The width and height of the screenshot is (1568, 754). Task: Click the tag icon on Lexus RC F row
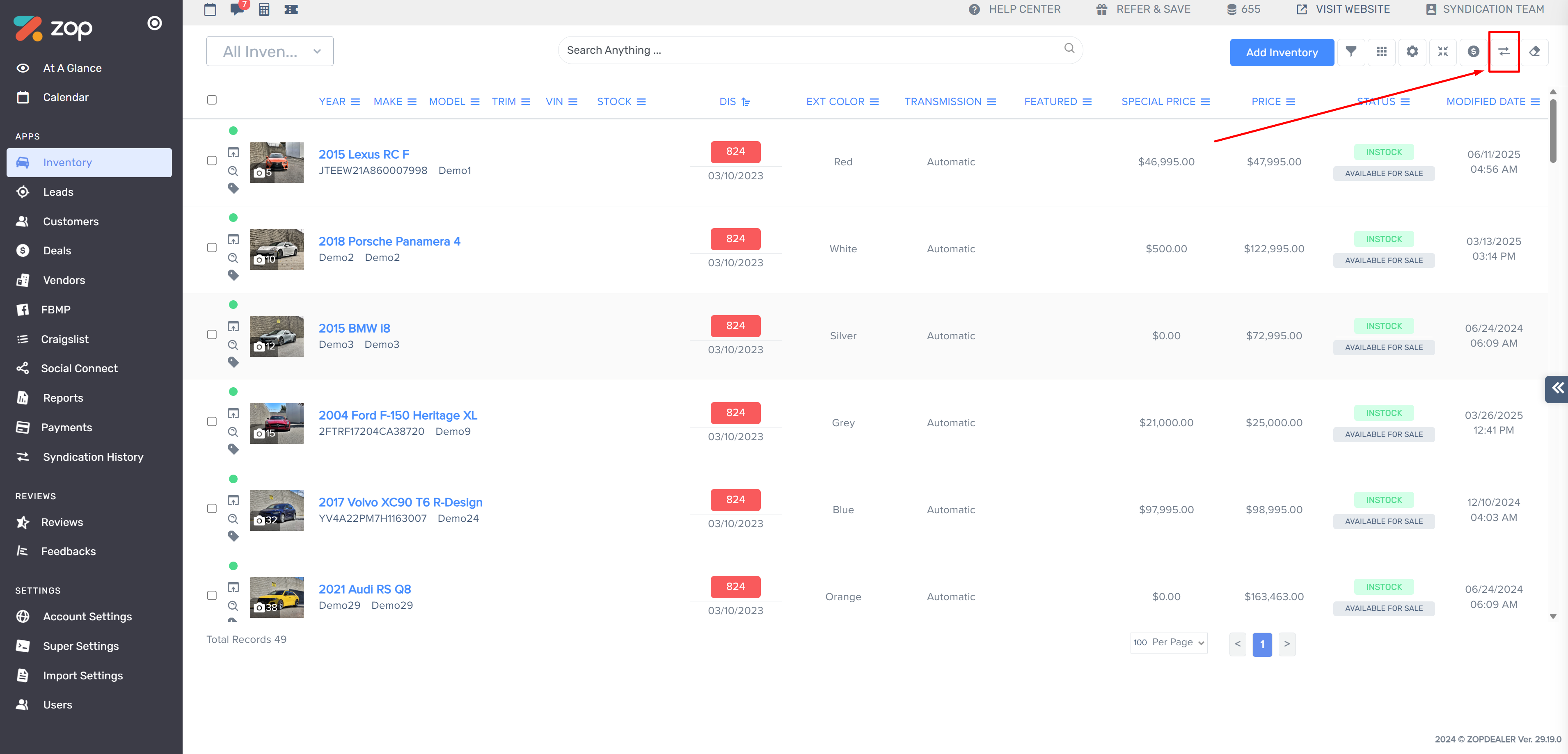(x=233, y=189)
